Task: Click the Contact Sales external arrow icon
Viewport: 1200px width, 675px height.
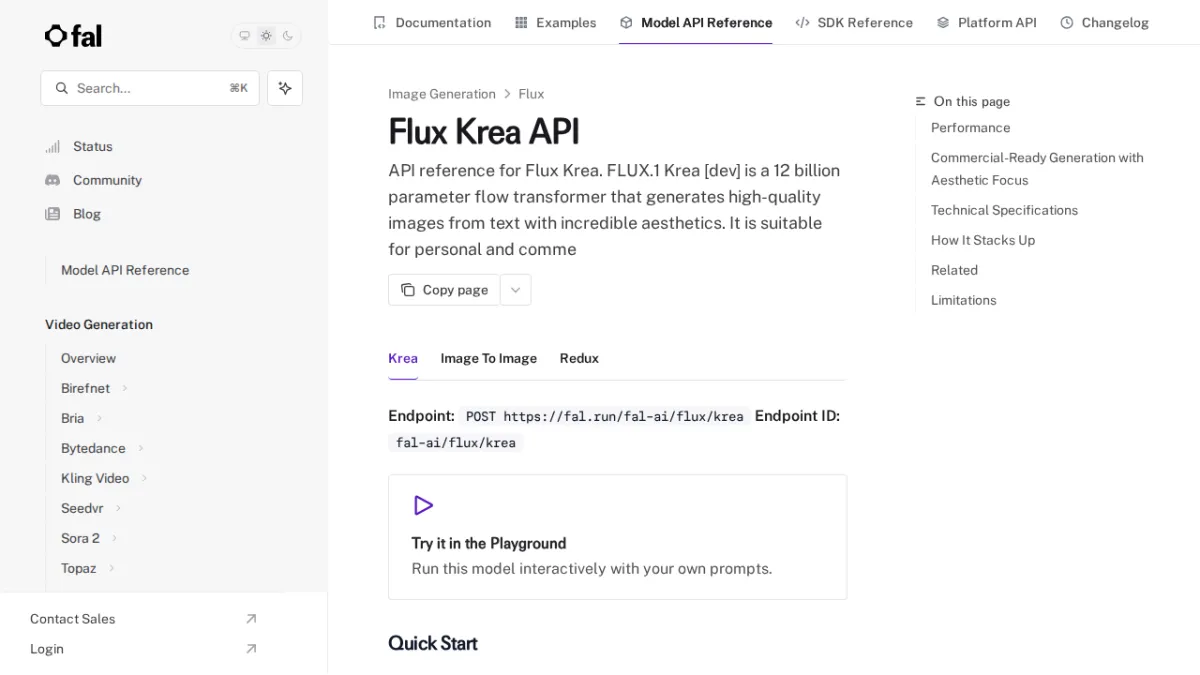Action: 251,619
